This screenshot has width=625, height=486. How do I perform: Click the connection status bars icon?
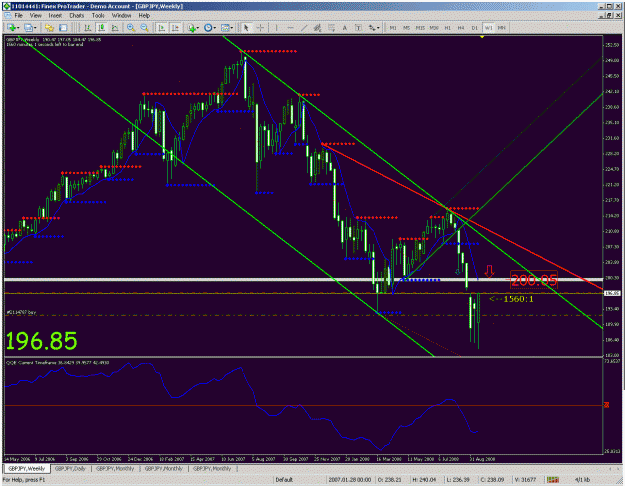(552, 480)
